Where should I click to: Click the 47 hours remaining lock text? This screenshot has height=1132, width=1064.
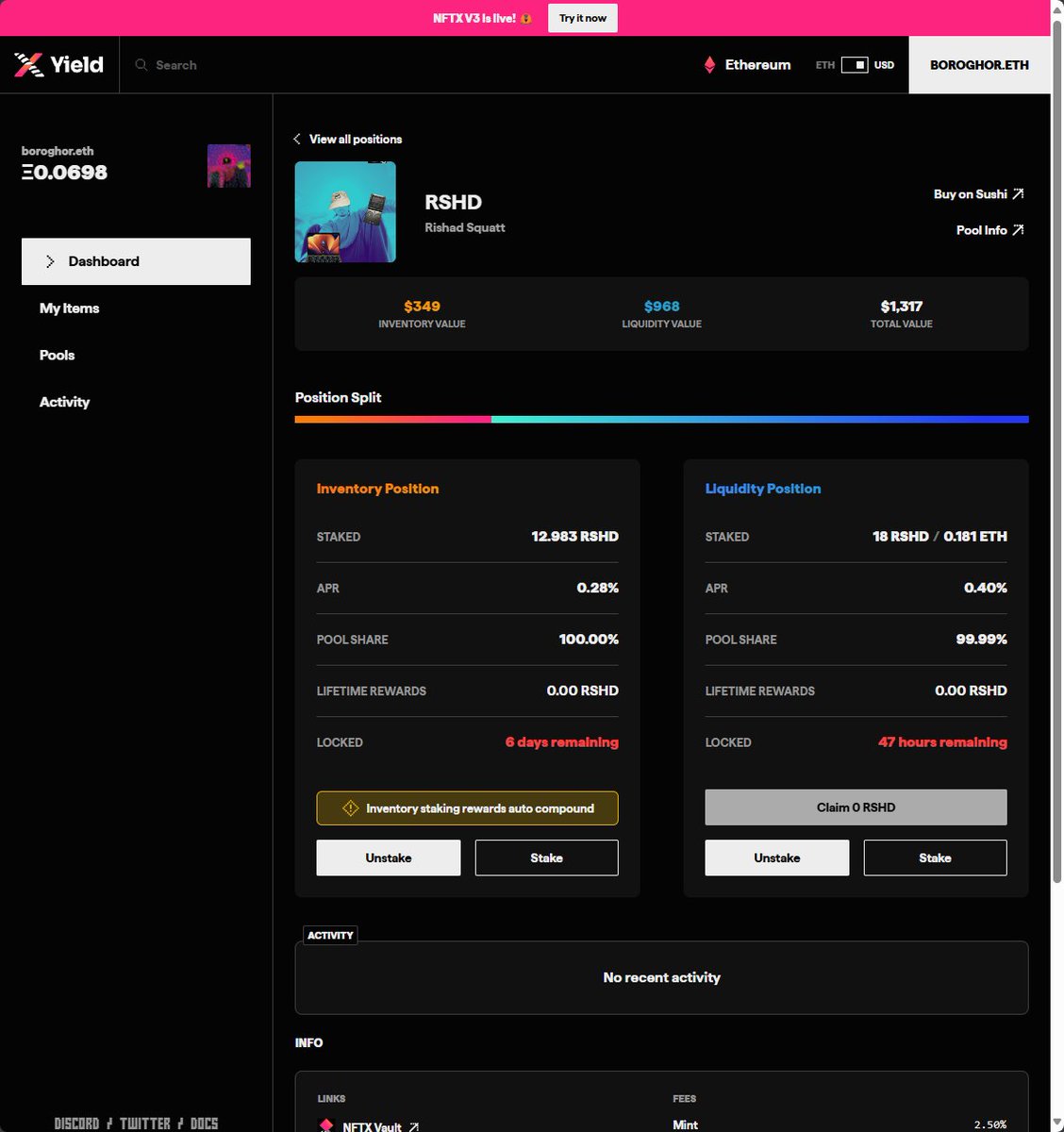(942, 742)
